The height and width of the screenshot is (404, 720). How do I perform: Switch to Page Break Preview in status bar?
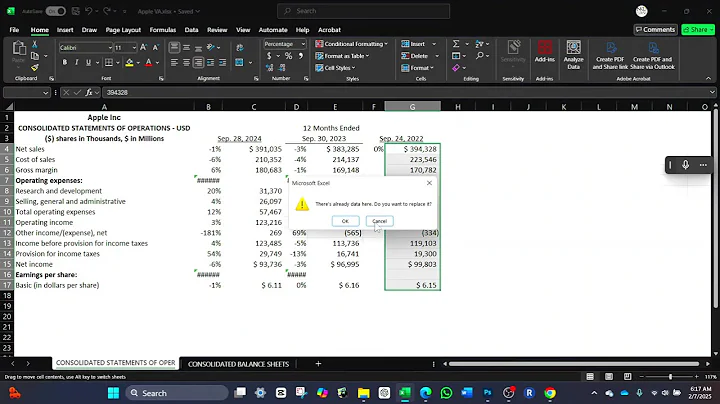click(x=627, y=376)
